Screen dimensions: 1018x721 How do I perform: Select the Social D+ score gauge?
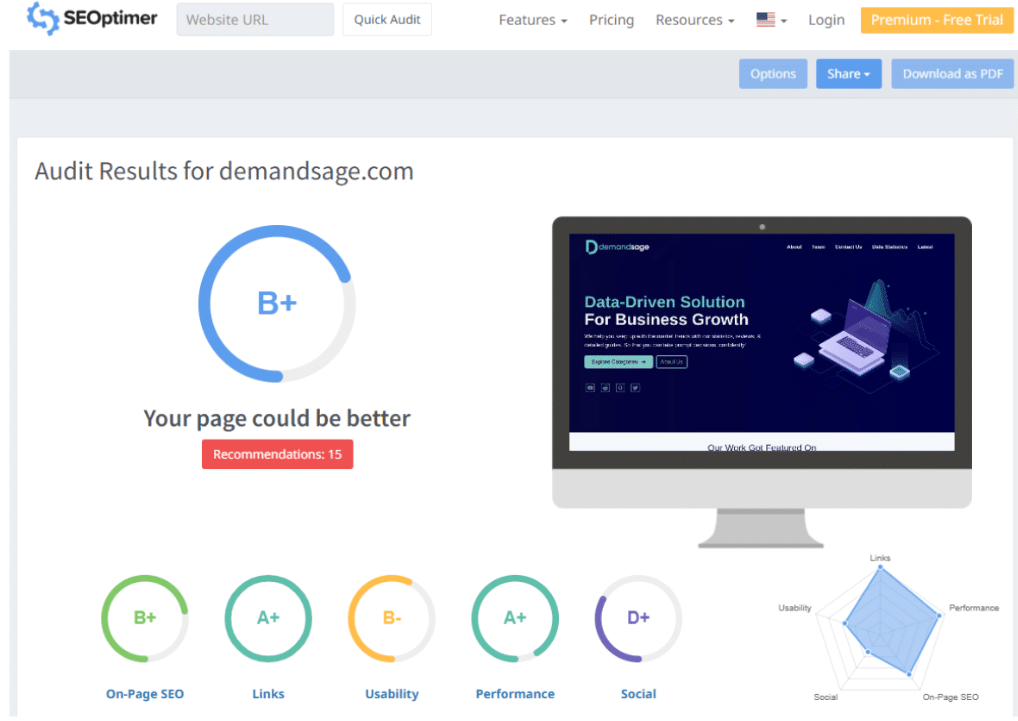click(638, 618)
